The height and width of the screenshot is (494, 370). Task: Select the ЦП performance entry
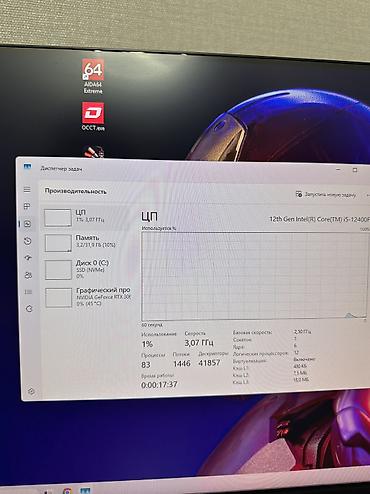88,218
